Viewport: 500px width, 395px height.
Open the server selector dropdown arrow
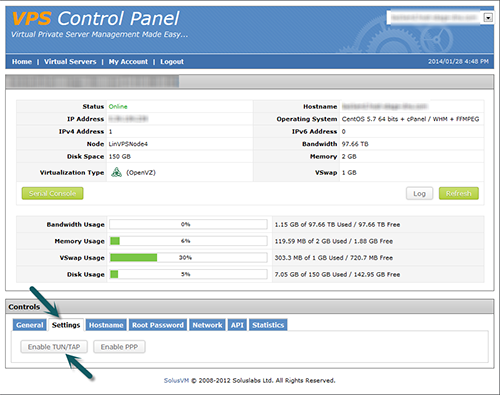click(488, 18)
